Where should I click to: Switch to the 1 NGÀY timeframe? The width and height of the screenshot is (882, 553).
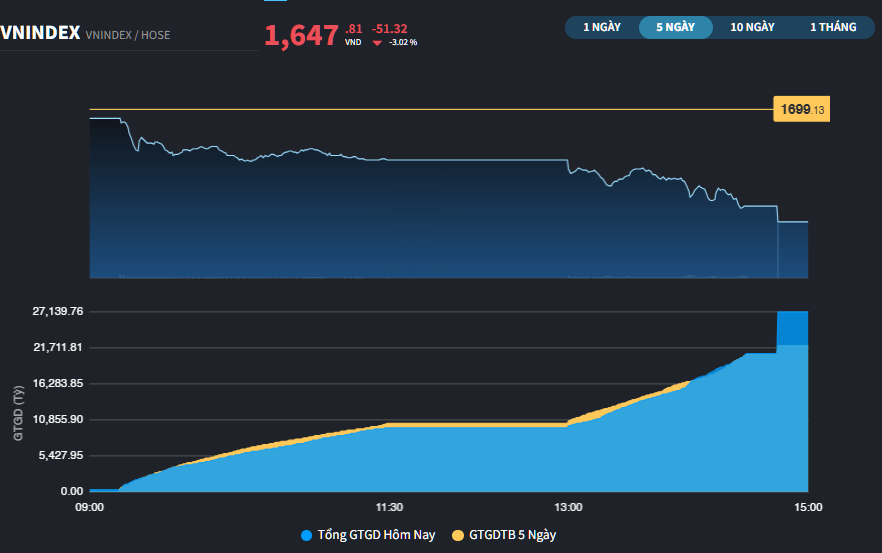[602, 27]
